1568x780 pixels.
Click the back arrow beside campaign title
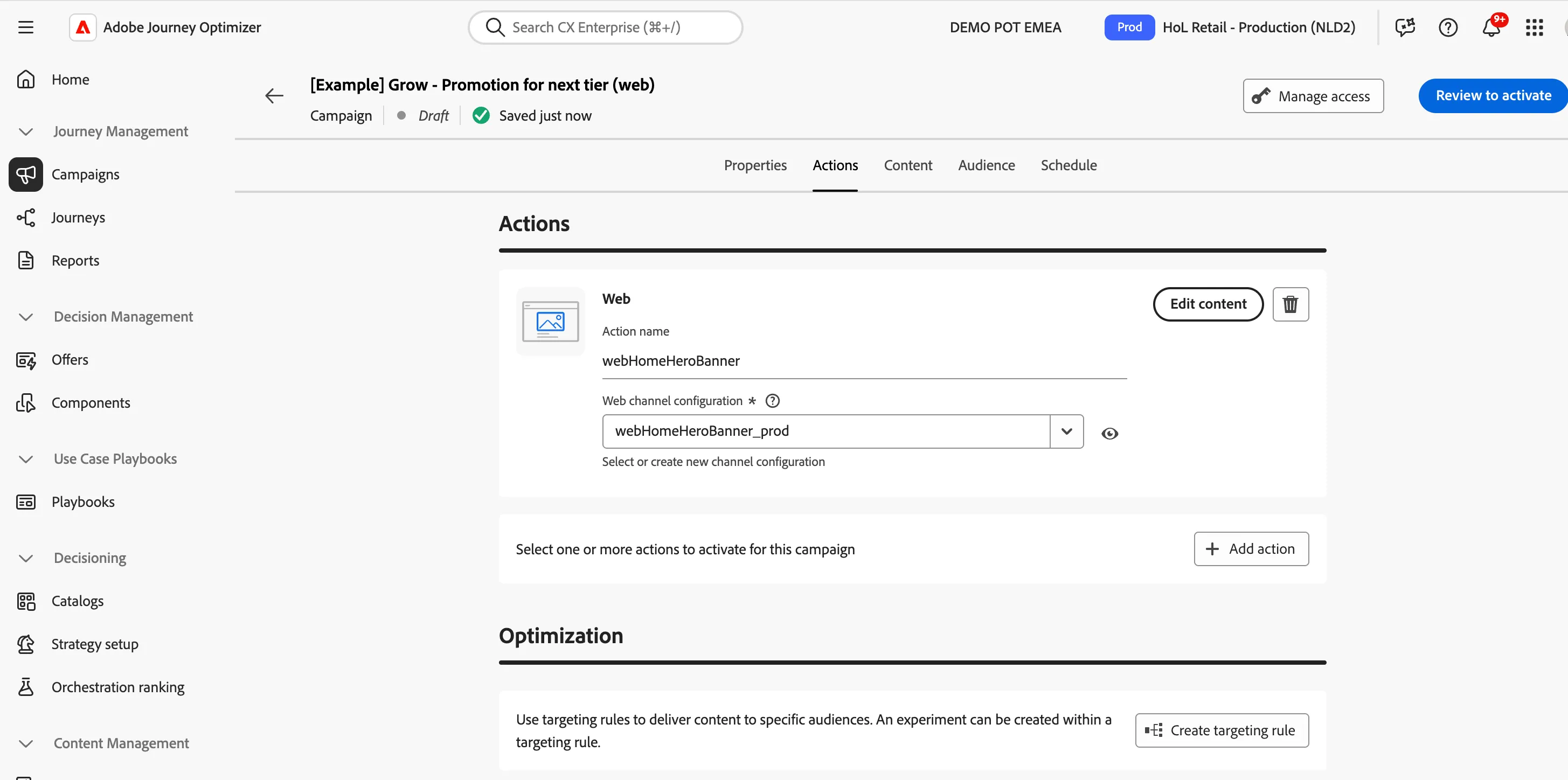pyautogui.click(x=274, y=95)
